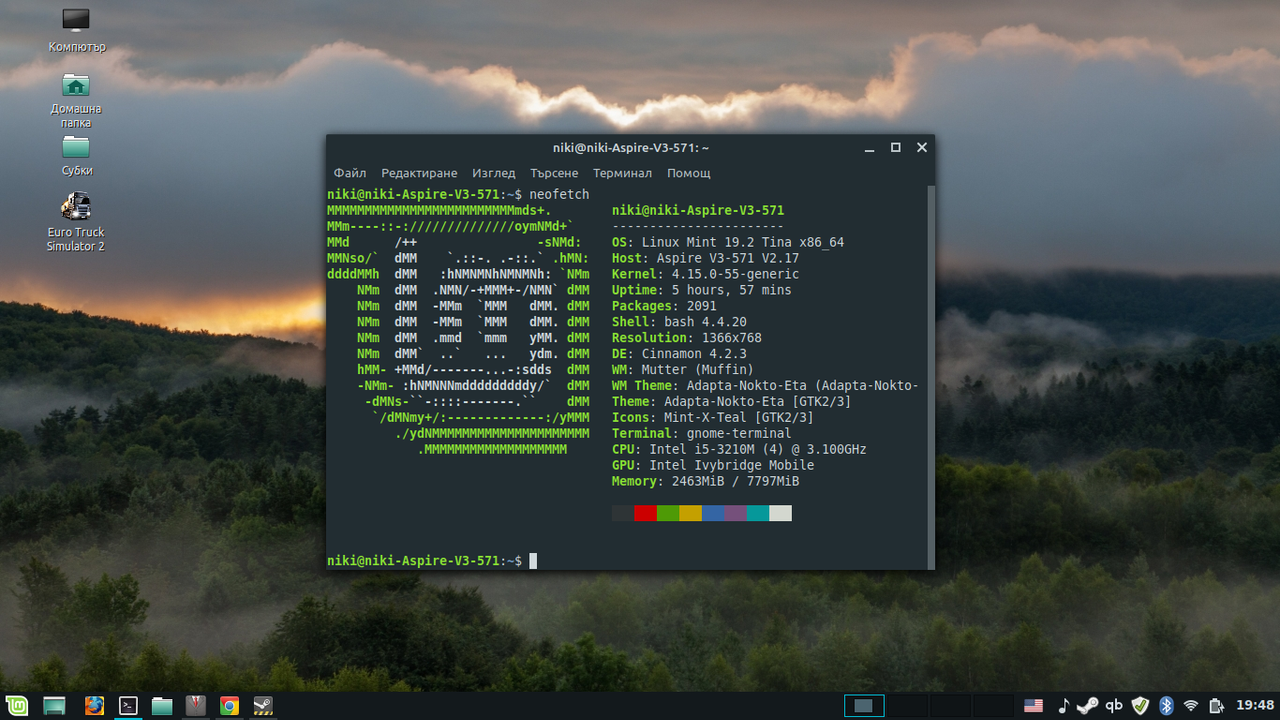Minimize the terminal window
1280x720 pixels.
point(870,148)
